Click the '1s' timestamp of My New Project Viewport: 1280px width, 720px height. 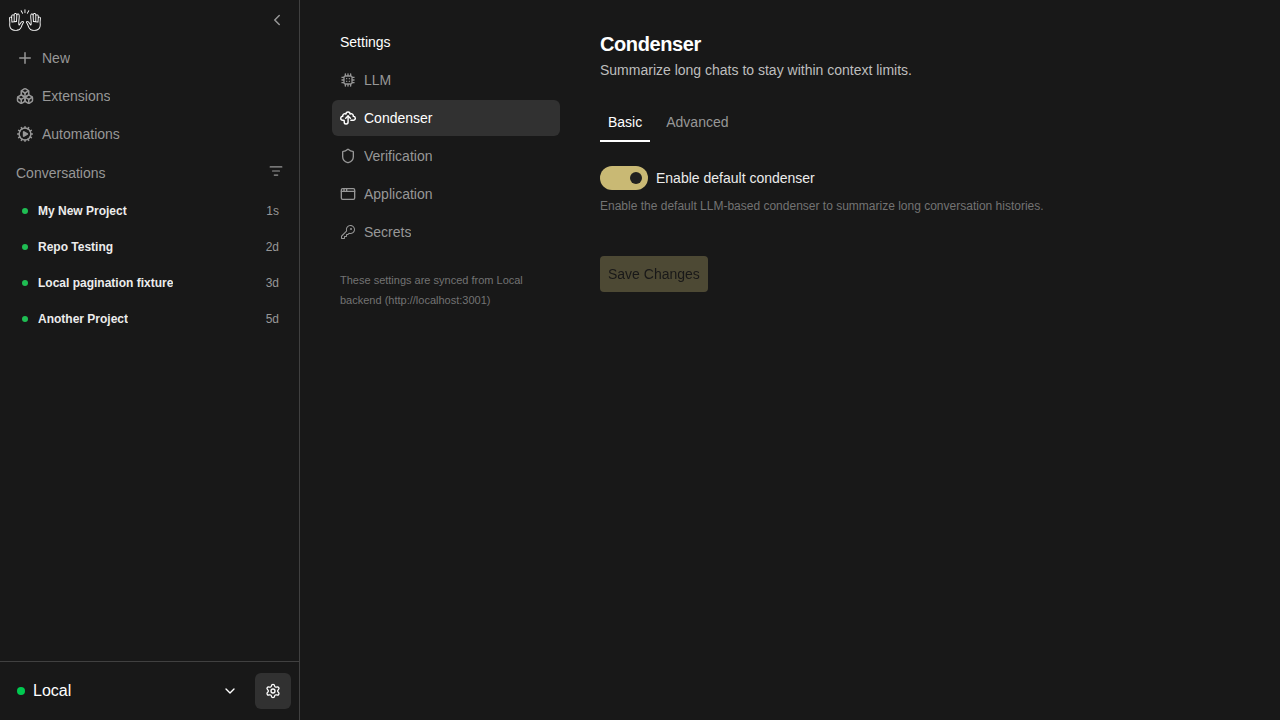coord(272,211)
